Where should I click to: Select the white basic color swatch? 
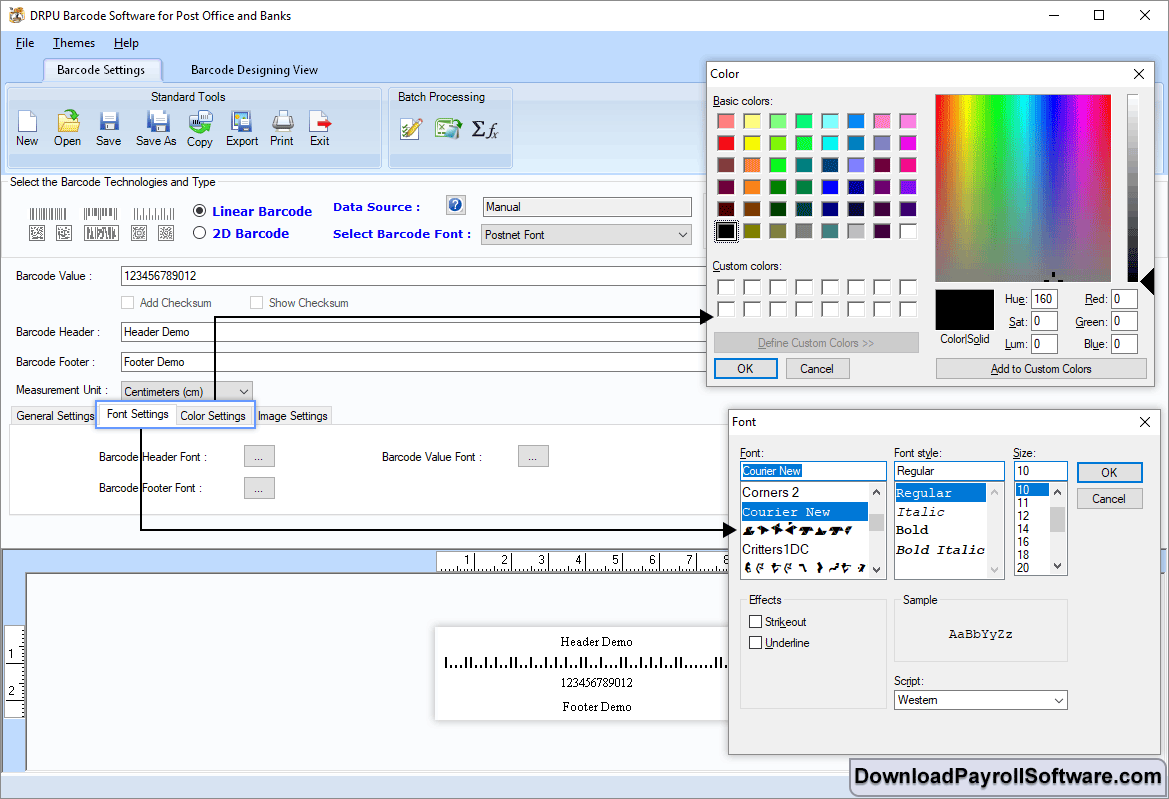pyautogui.click(x=908, y=231)
